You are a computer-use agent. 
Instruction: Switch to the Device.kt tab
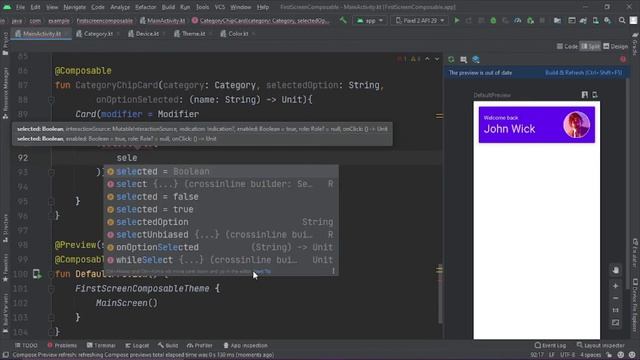[147, 34]
